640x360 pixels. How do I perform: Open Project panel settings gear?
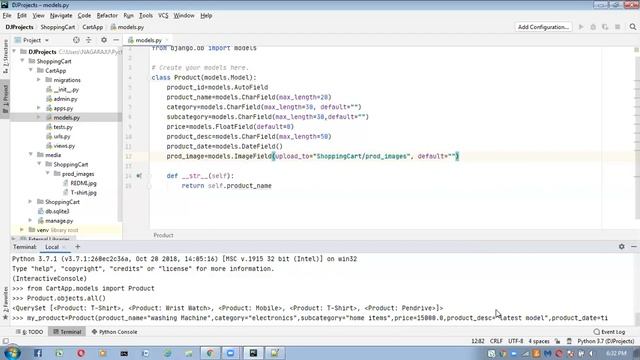104,40
